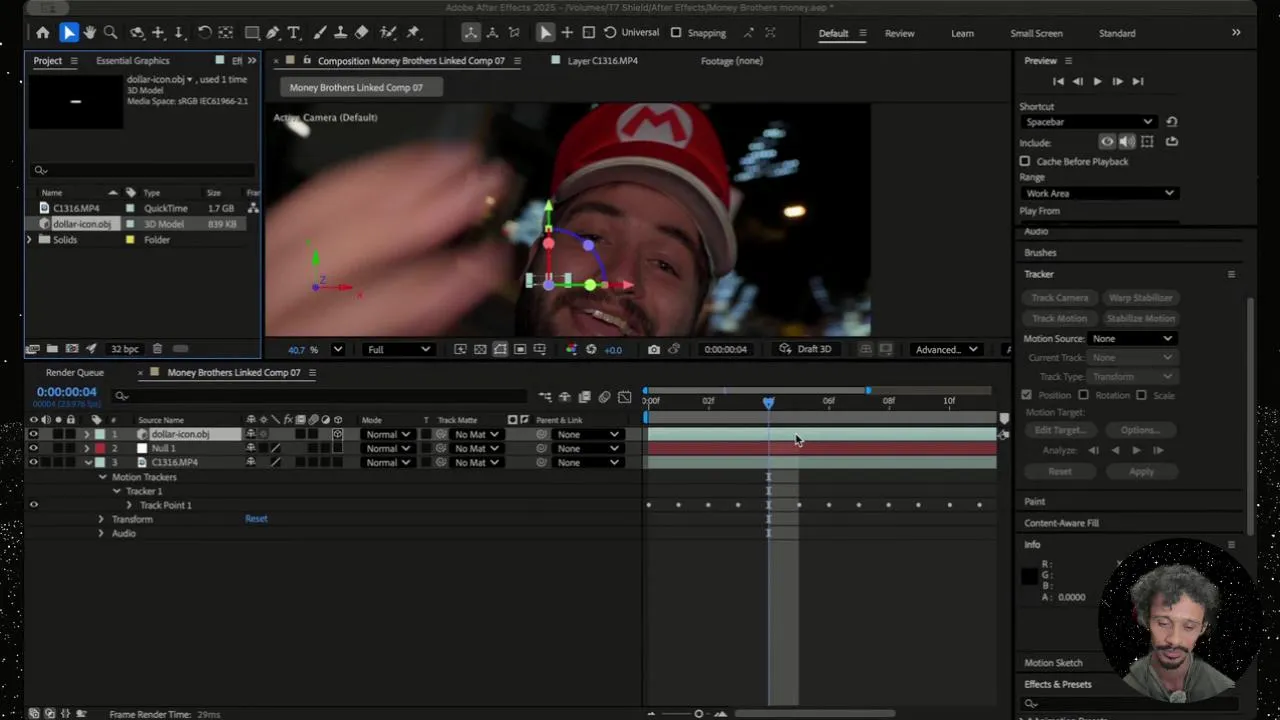Viewport: 1280px width, 720px height.
Task: Select the Learn workspace
Action: click(962, 33)
